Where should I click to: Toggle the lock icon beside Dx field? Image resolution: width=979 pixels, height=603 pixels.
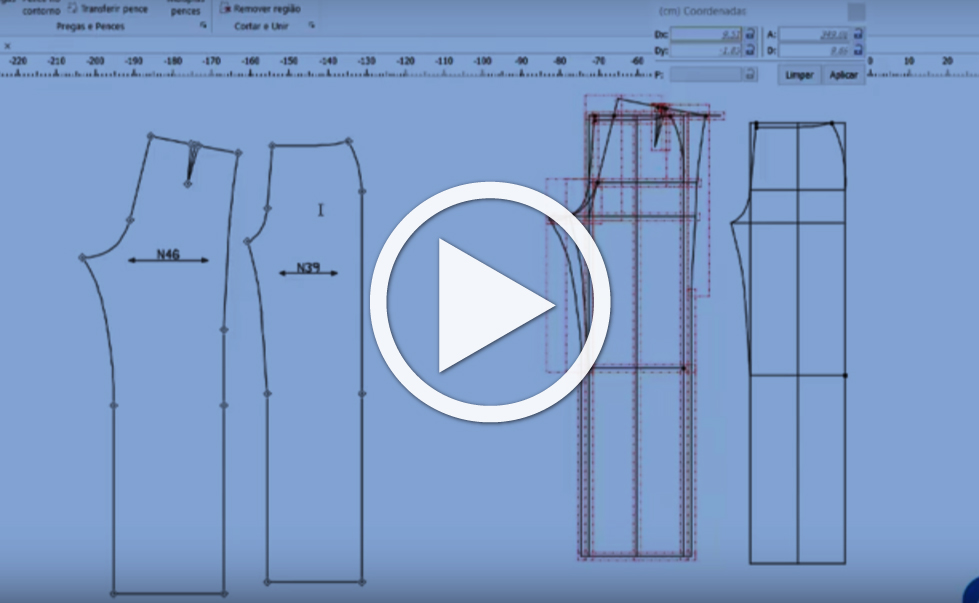(750, 34)
